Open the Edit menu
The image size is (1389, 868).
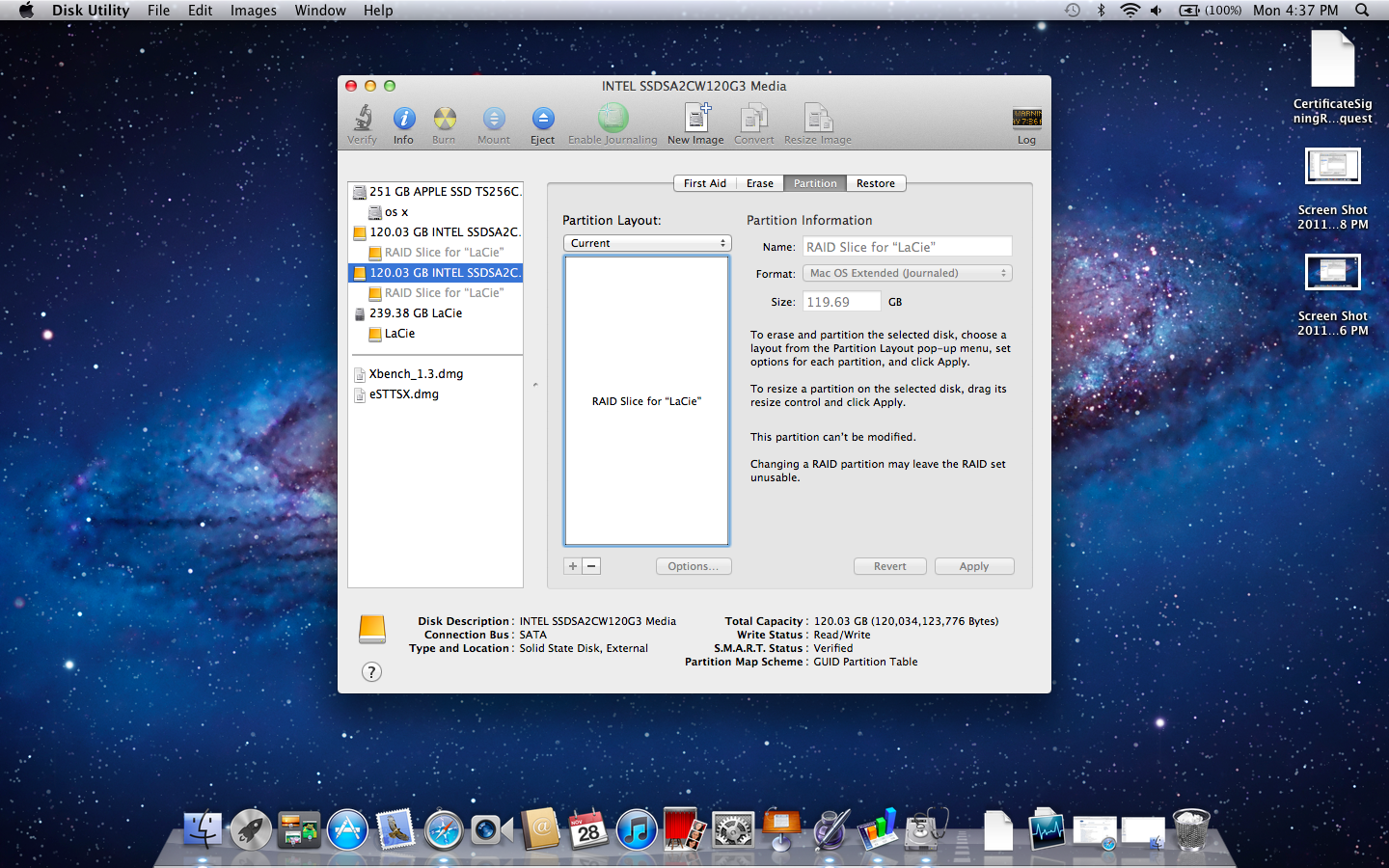click(x=201, y=11)
